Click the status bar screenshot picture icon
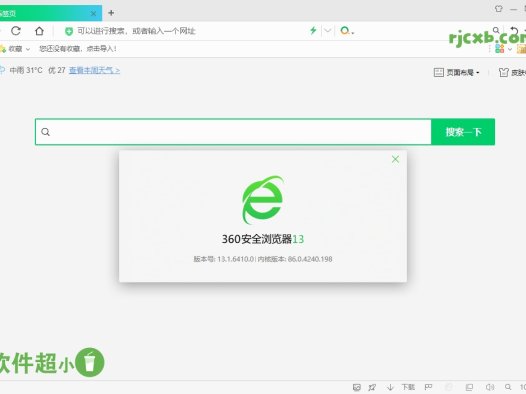The image size is (526, 394). pos(357,387)
